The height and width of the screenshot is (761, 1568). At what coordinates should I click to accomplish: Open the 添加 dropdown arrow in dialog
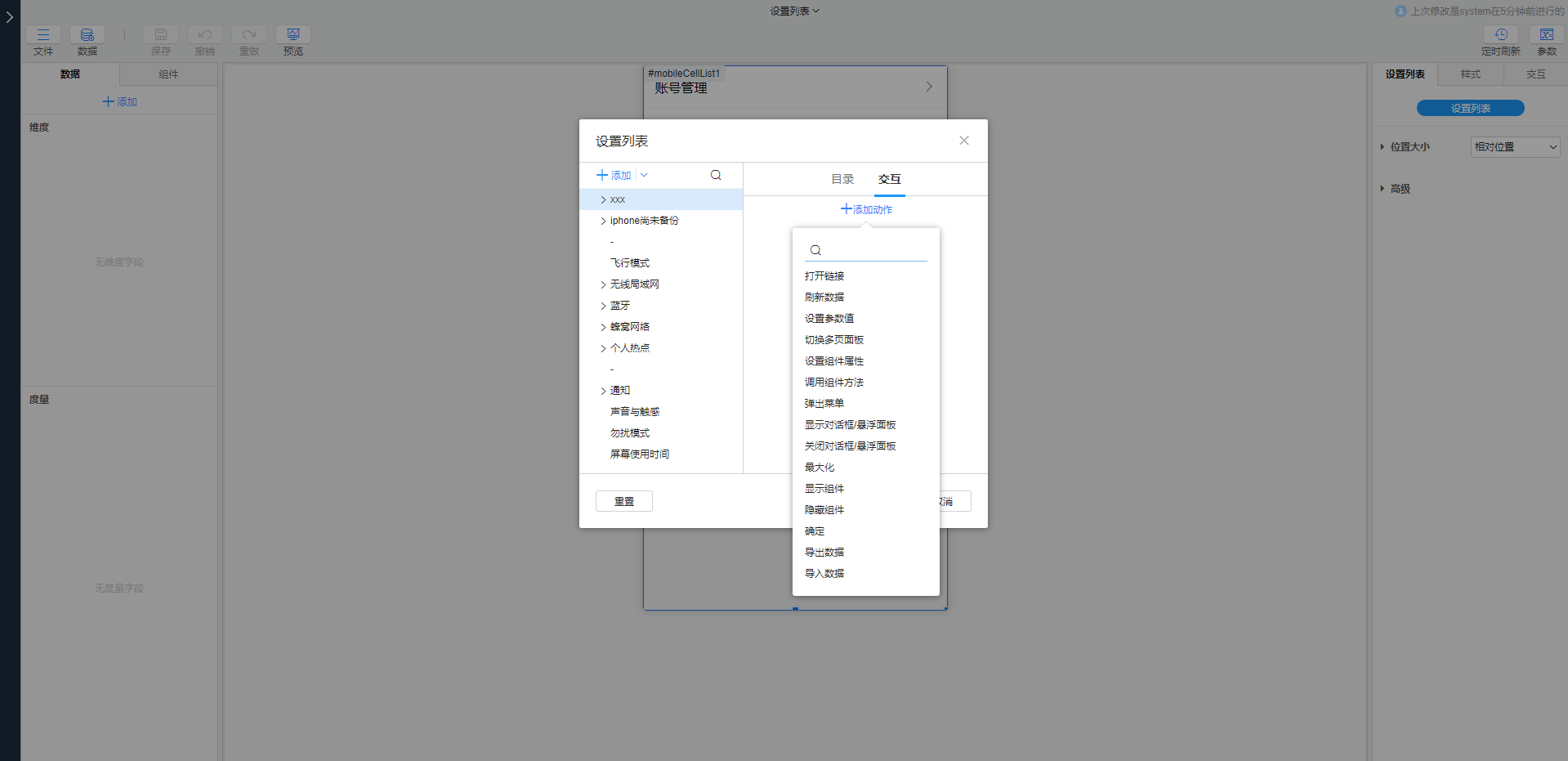644,175
